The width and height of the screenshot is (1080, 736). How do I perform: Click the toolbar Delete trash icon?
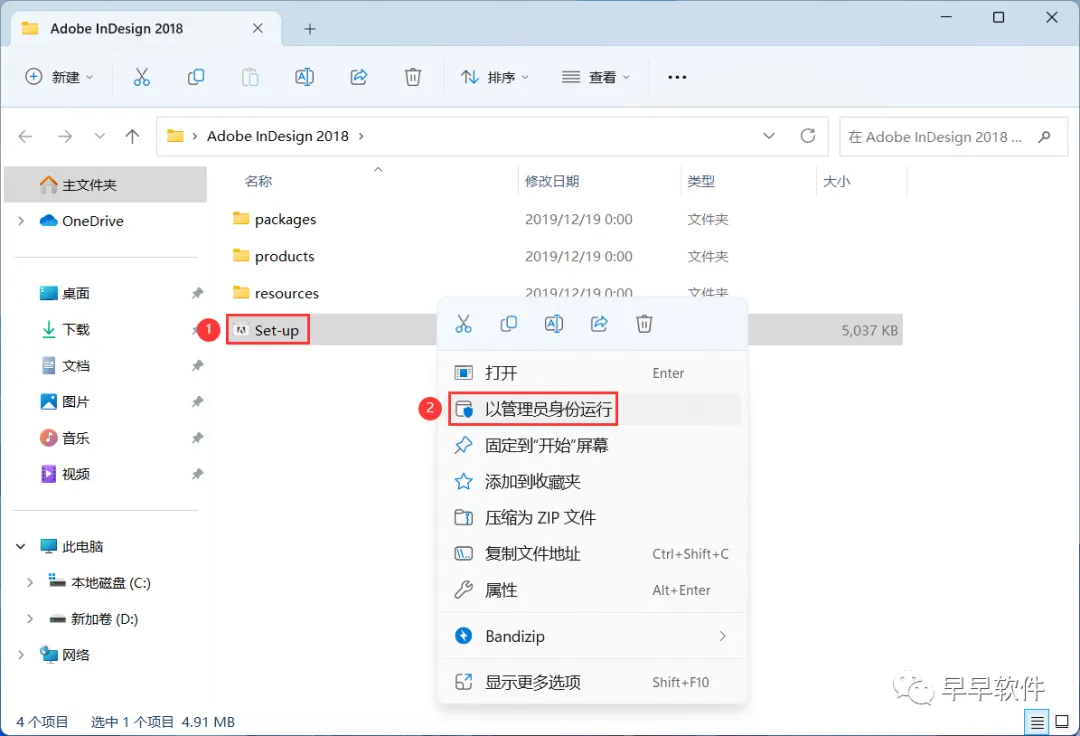coord(413,77)
